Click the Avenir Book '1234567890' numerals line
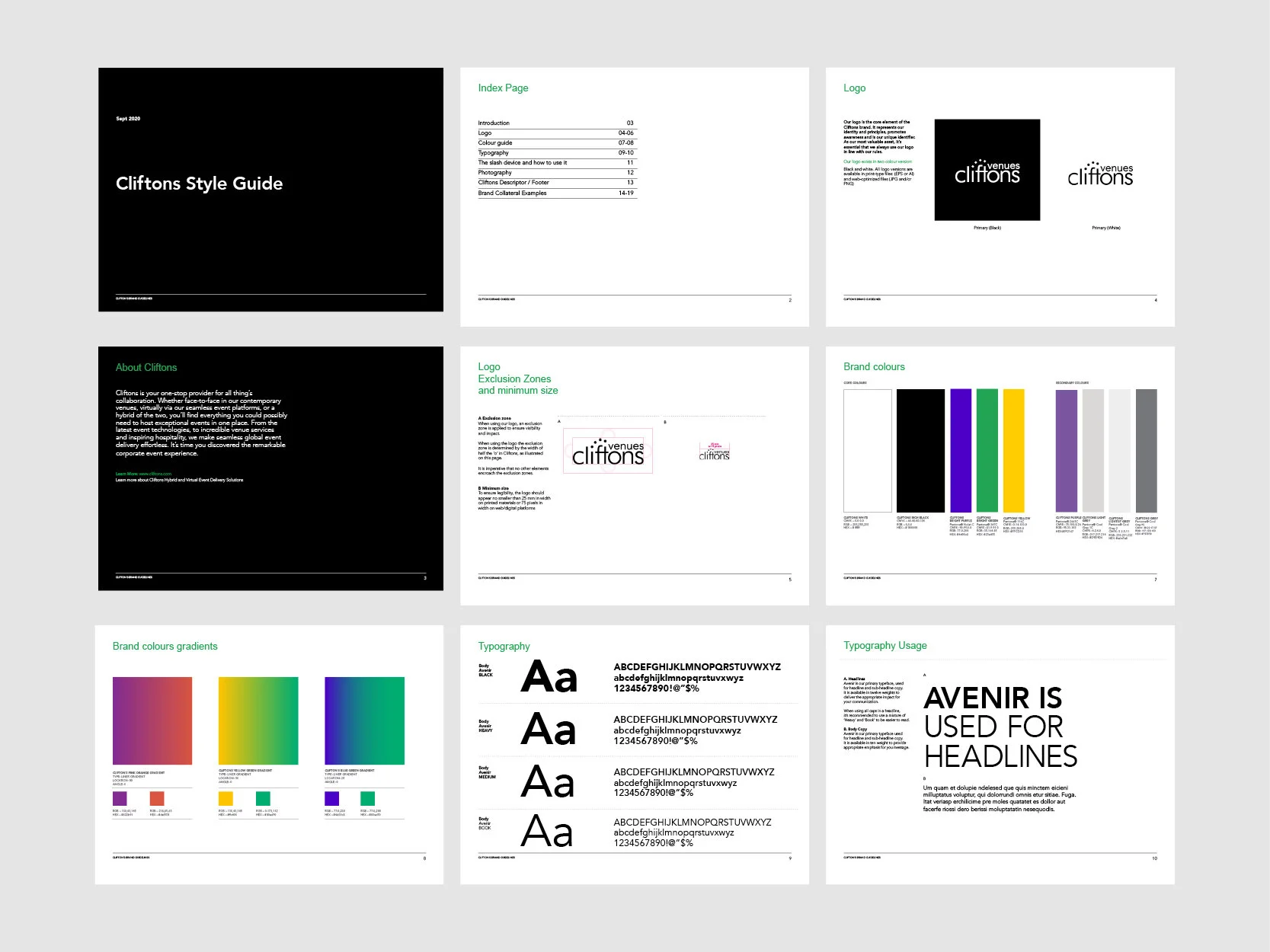Image resolution: width=1270 pixels, height=952 pixels. (x=654, y=843)
